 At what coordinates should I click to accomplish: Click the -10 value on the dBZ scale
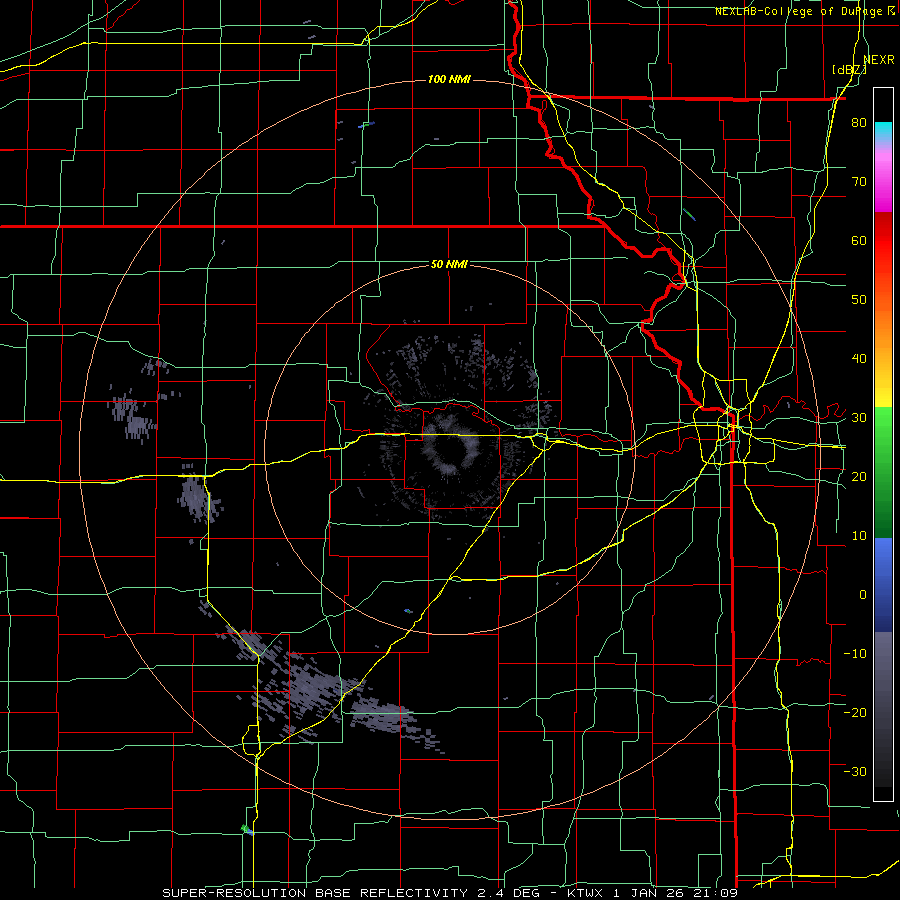pyautogui.click(x=855, y=653)
